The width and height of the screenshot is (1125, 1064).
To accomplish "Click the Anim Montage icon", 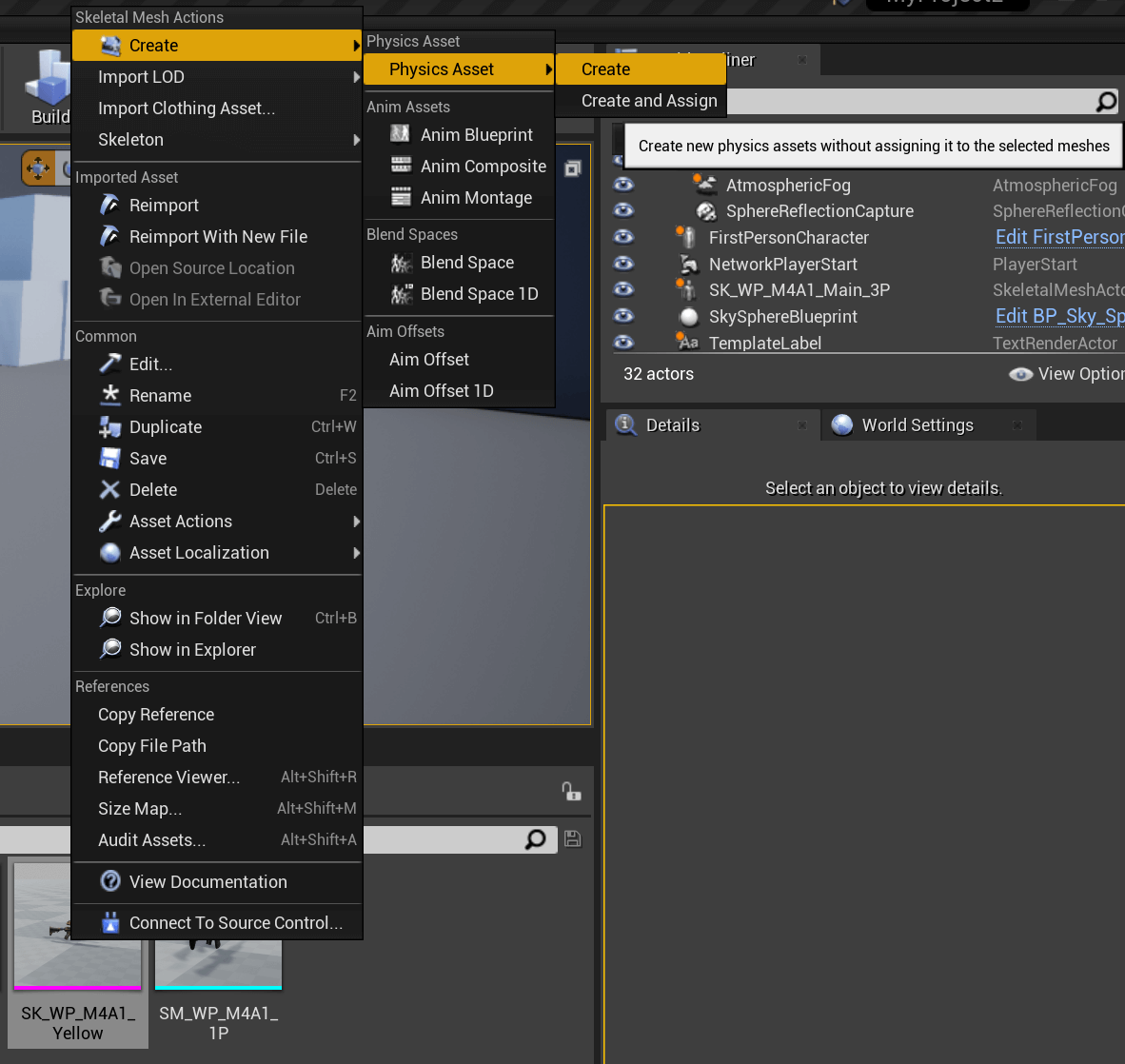I will [401, 197].
